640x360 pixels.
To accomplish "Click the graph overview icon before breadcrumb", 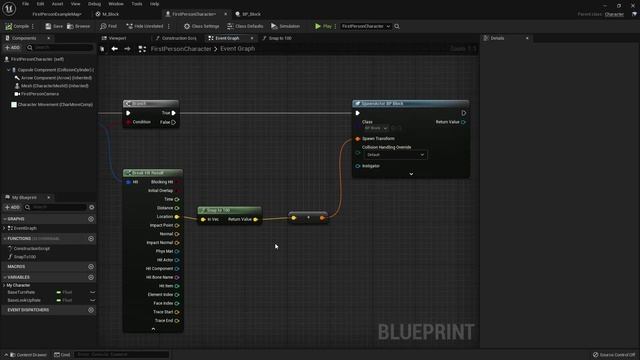I will (142, 49).
